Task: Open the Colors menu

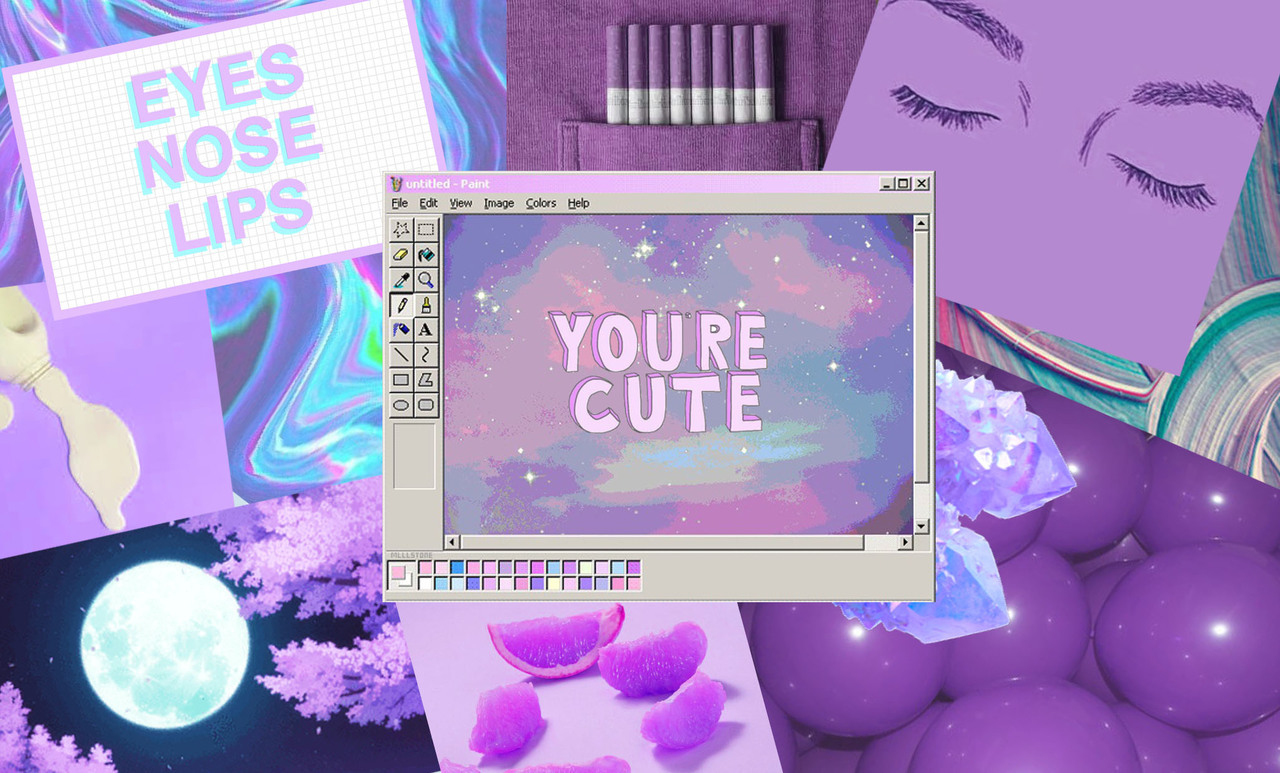Action: (540, 203)
